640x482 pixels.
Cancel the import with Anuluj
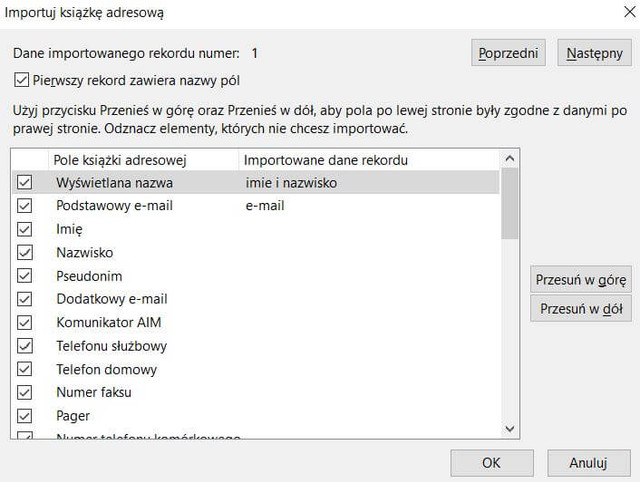click(589, 463)
